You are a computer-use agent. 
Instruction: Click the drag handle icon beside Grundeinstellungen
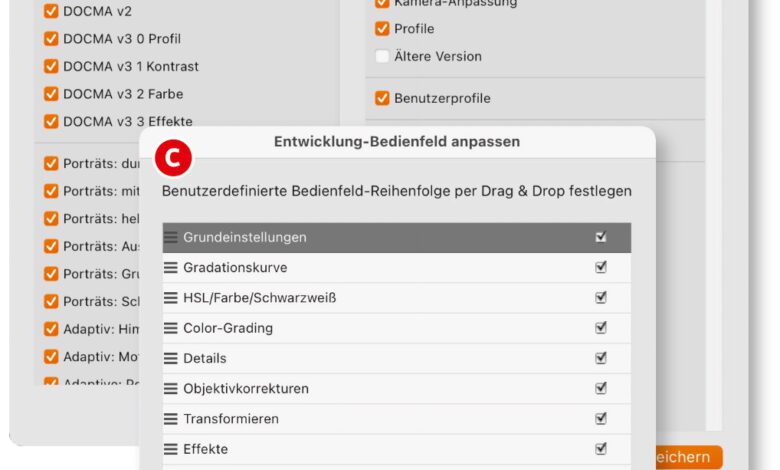pyautogui.click(x=171, y=238)
